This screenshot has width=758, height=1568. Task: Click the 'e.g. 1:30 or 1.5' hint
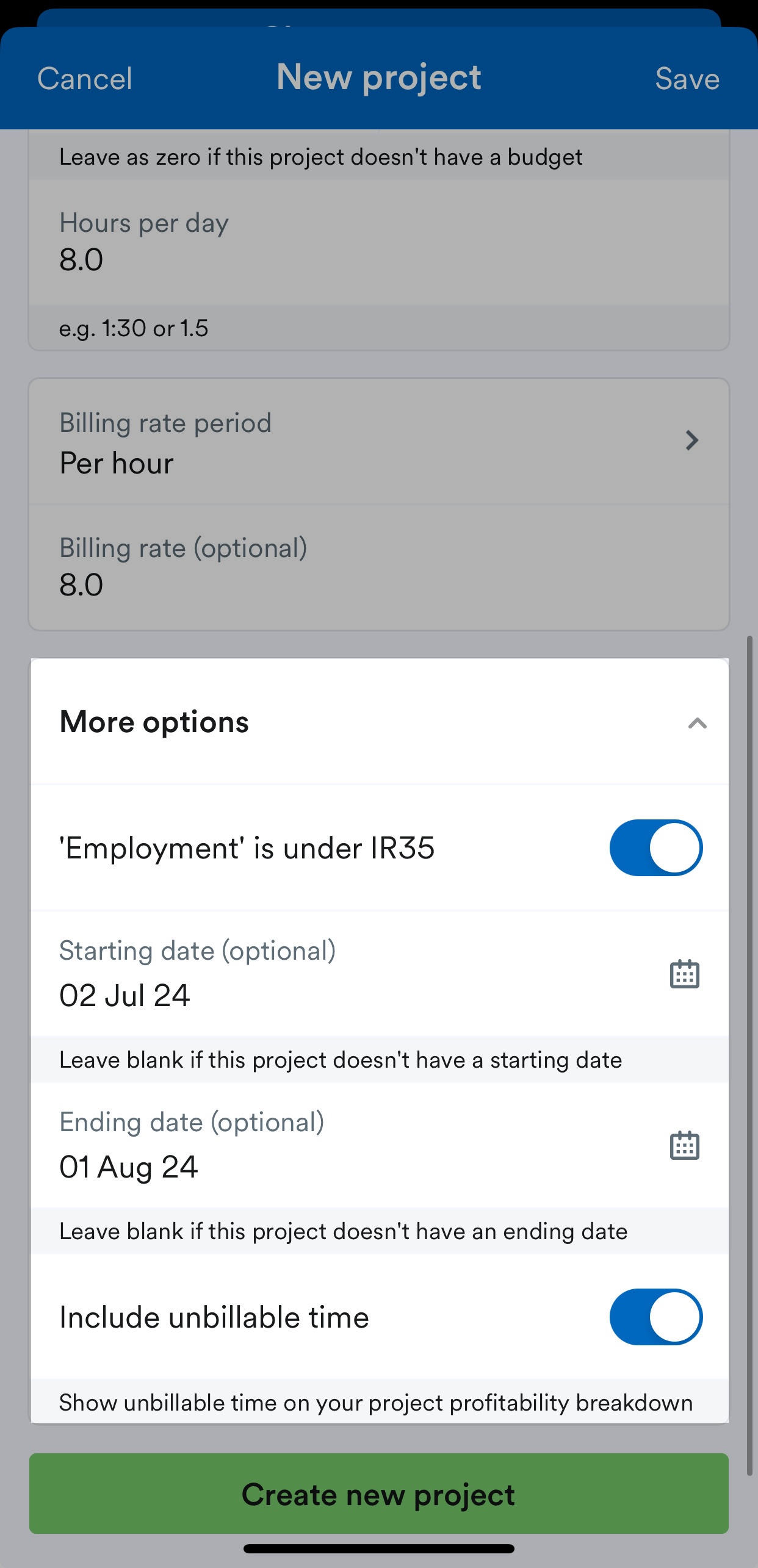pyautogui.click(x=134, y=328)
